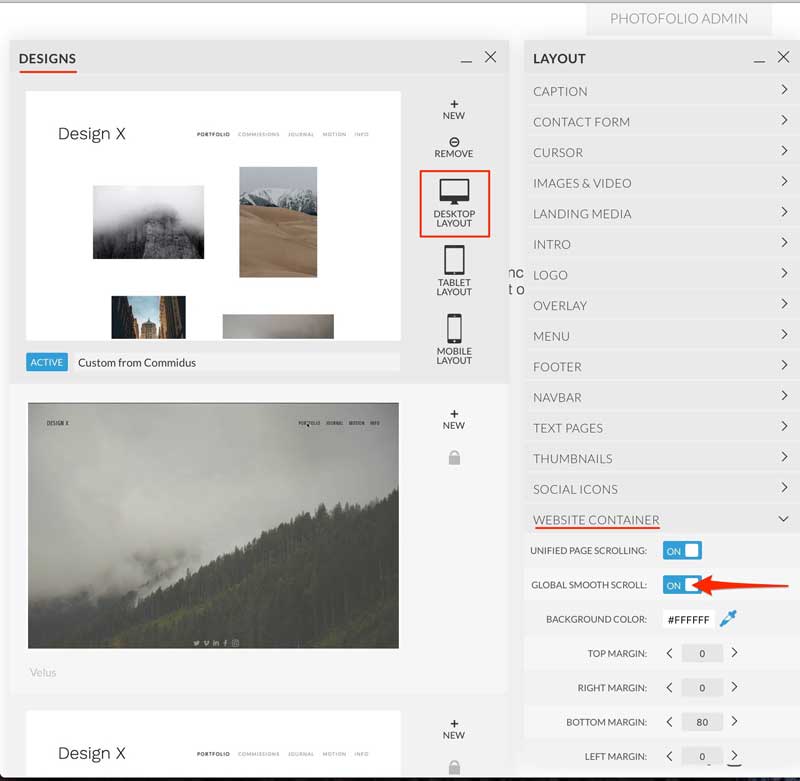The image size is (800, 781).
Task: Open Photofolio Admin button
Action: (x=679, y=19)
